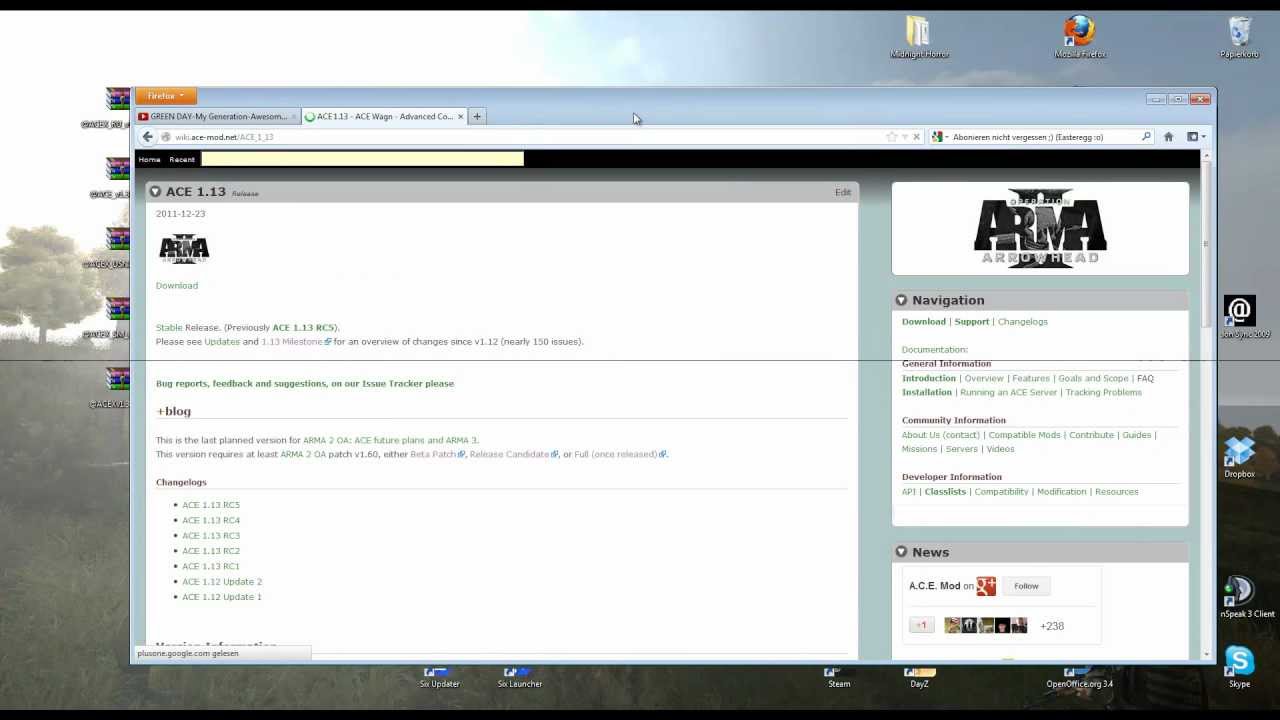Open the search engine selector dropdown
Screen dimensions: 1280x720
pos(939,137)
